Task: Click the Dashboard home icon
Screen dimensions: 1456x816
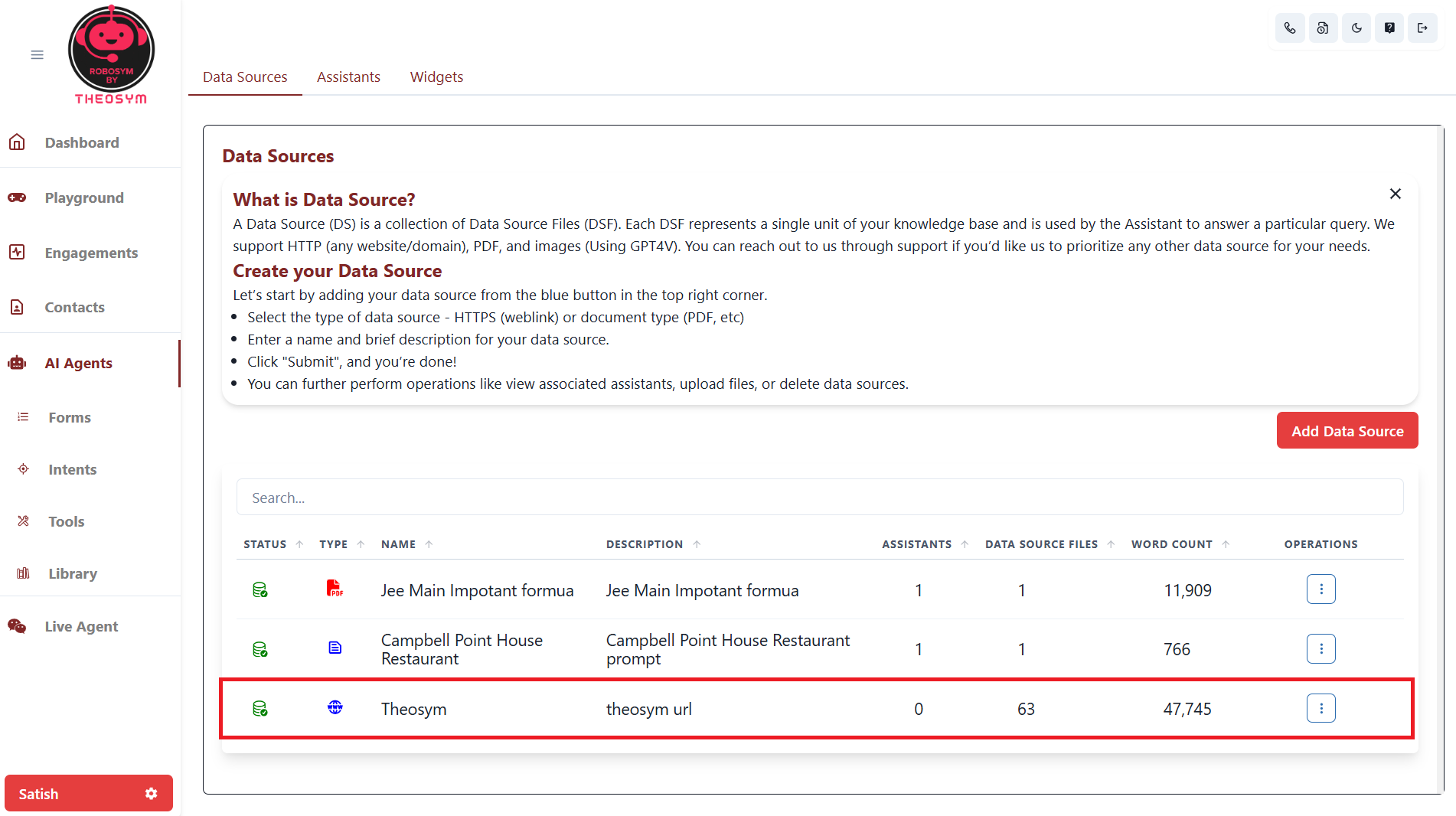Action: pos(17,142)
